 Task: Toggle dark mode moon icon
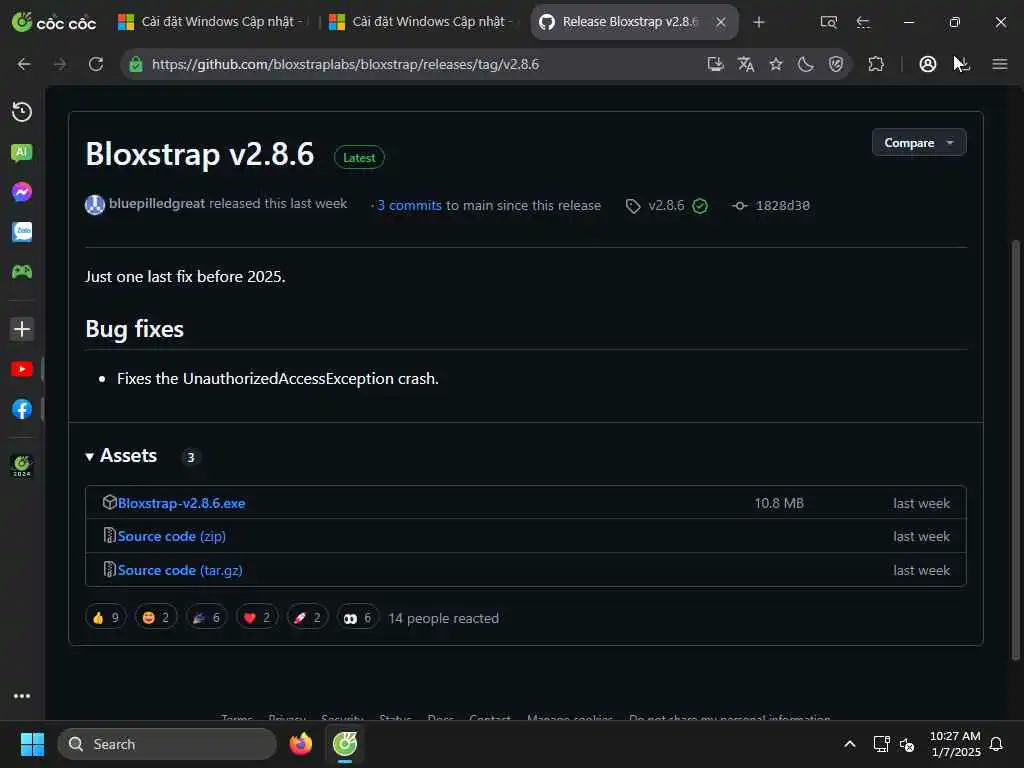pyautogui.click(x=806, y=64)
